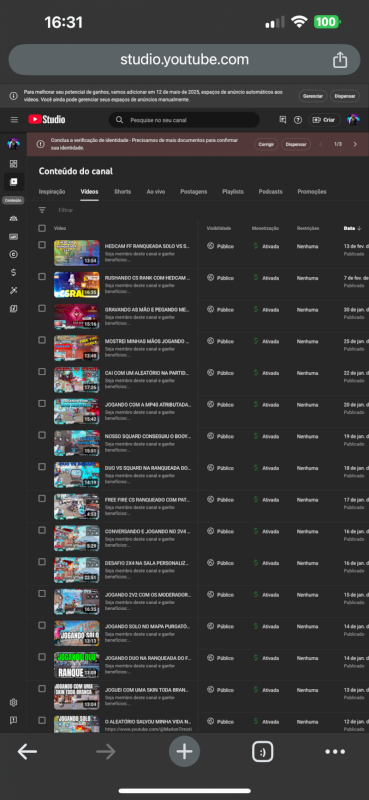The width and height of the screenshot is (369, 800).
Task: Open Ativada monetization dropdown for DUO VS SQUARD
Action: coord(266,468)
